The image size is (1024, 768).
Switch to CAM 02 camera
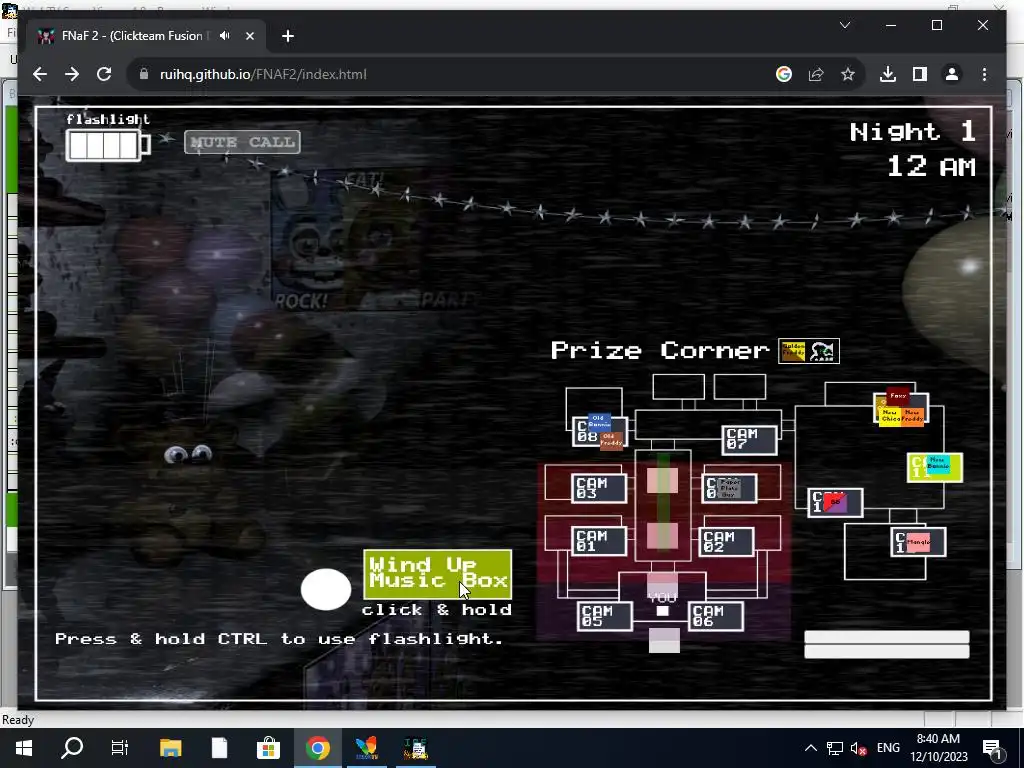(x=726, y=541)
